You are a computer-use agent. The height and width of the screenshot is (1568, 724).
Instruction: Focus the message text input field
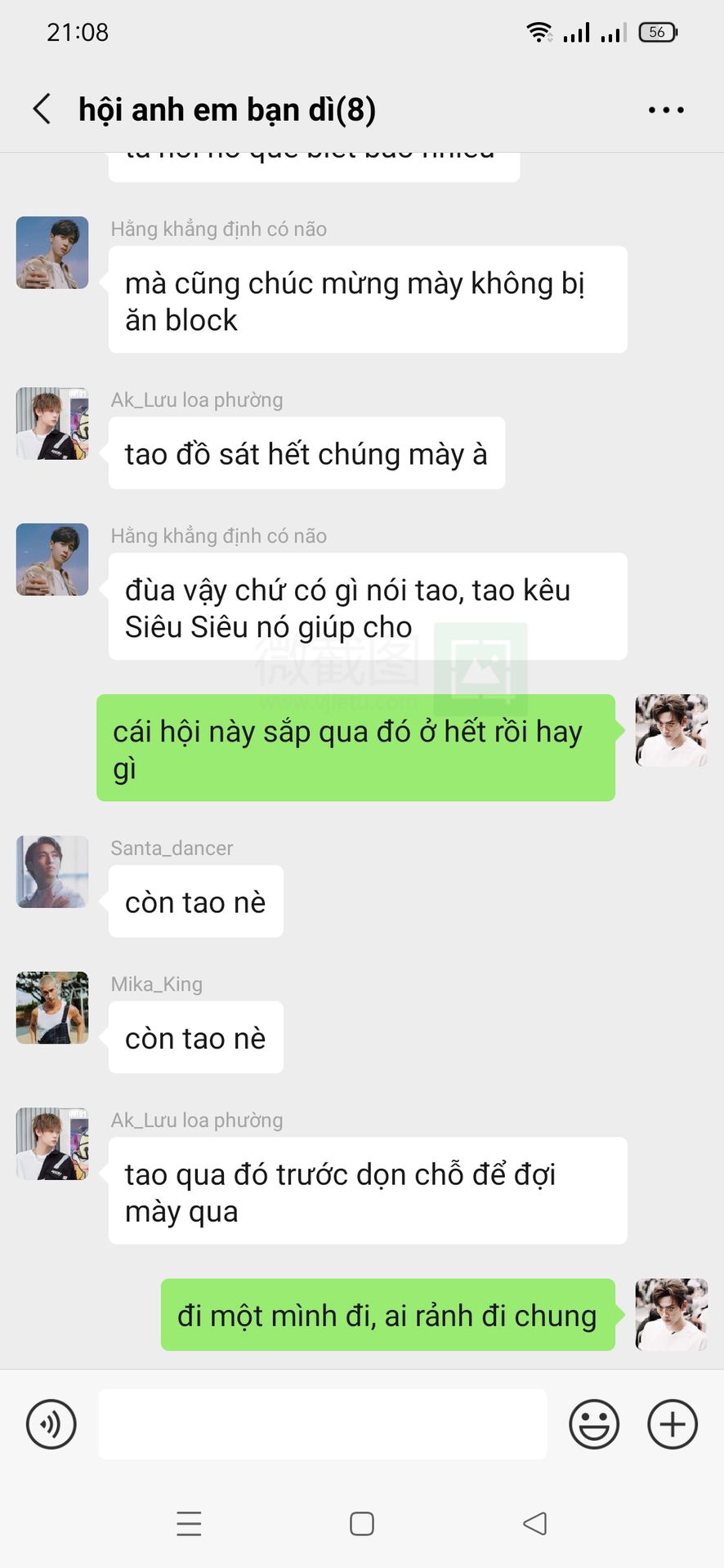323,1424
